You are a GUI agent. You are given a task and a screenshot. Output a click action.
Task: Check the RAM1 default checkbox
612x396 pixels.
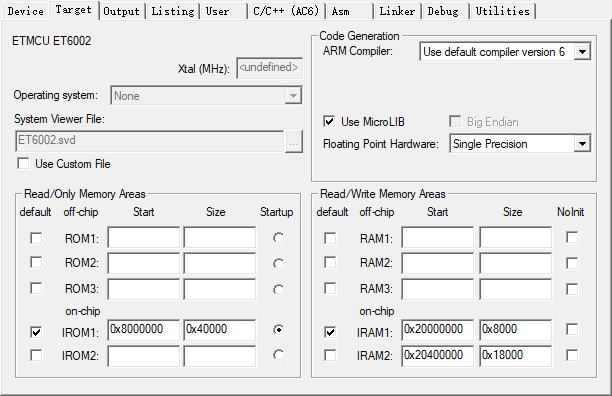[x=330, y=238]
